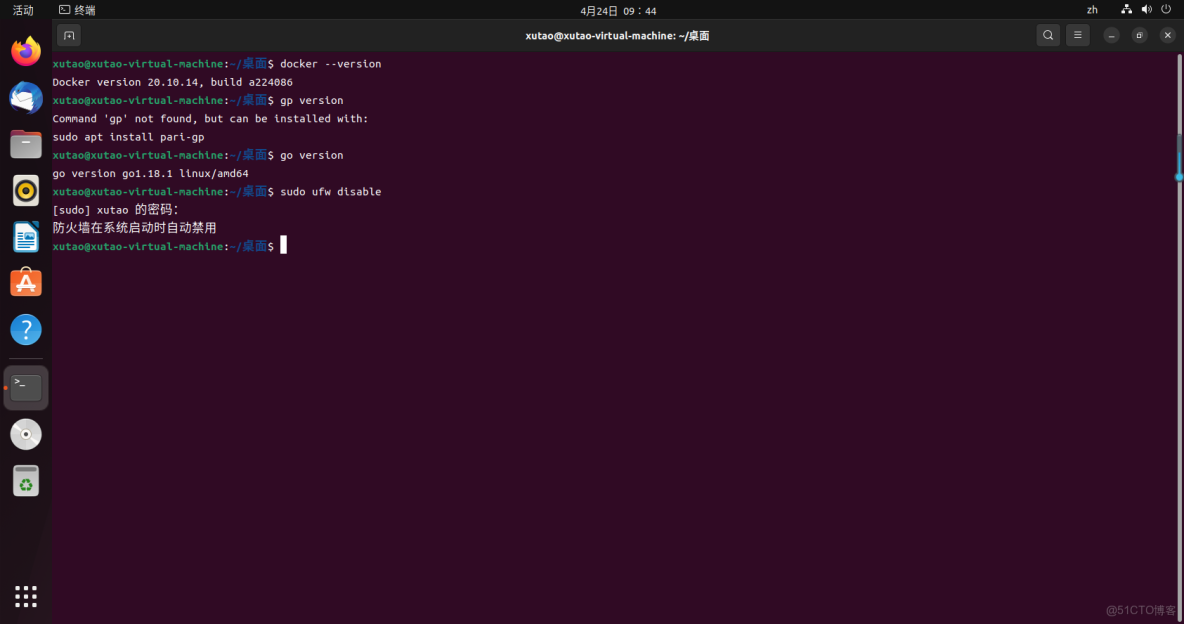Click the terminal cursor at last prompt

pyautogui.click(x=284, y=246)
